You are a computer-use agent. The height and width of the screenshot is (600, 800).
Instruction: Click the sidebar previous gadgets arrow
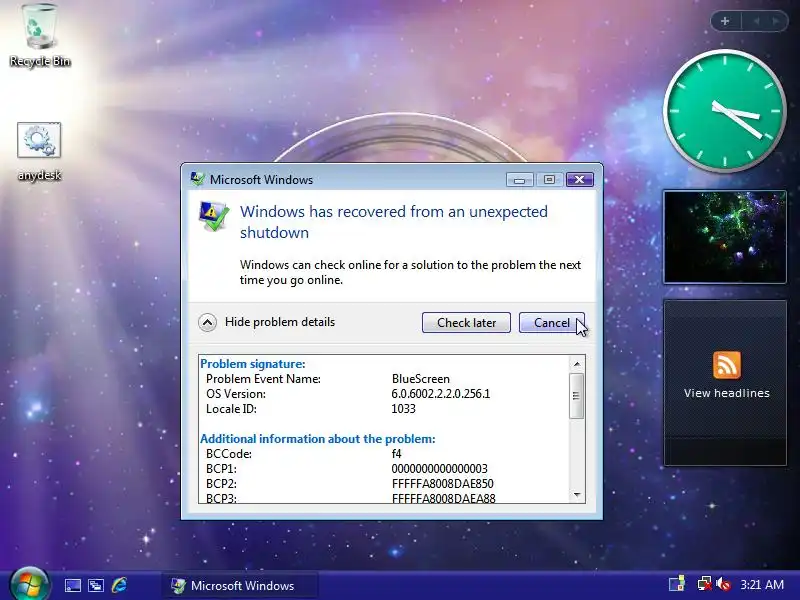point(756,21)
